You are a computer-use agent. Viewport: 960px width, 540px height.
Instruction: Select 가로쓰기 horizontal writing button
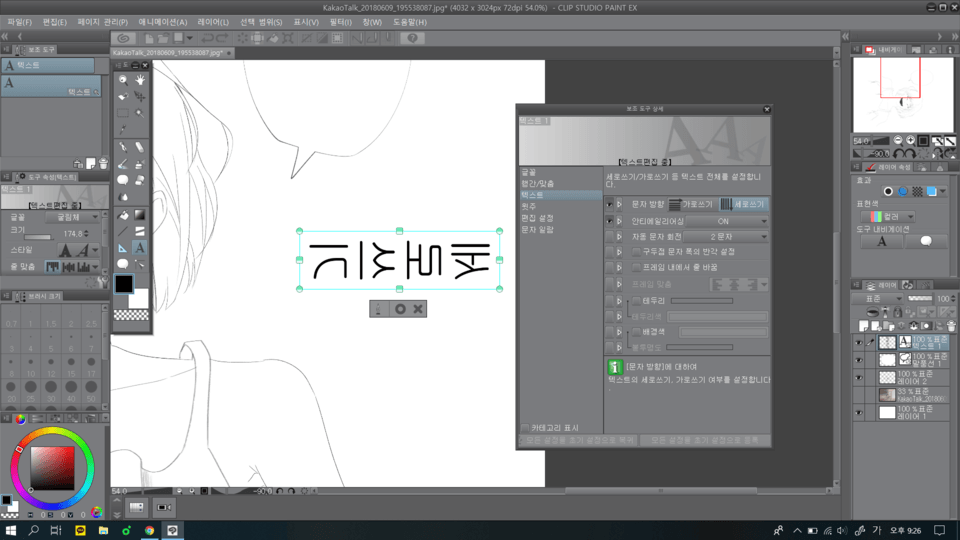691,204
